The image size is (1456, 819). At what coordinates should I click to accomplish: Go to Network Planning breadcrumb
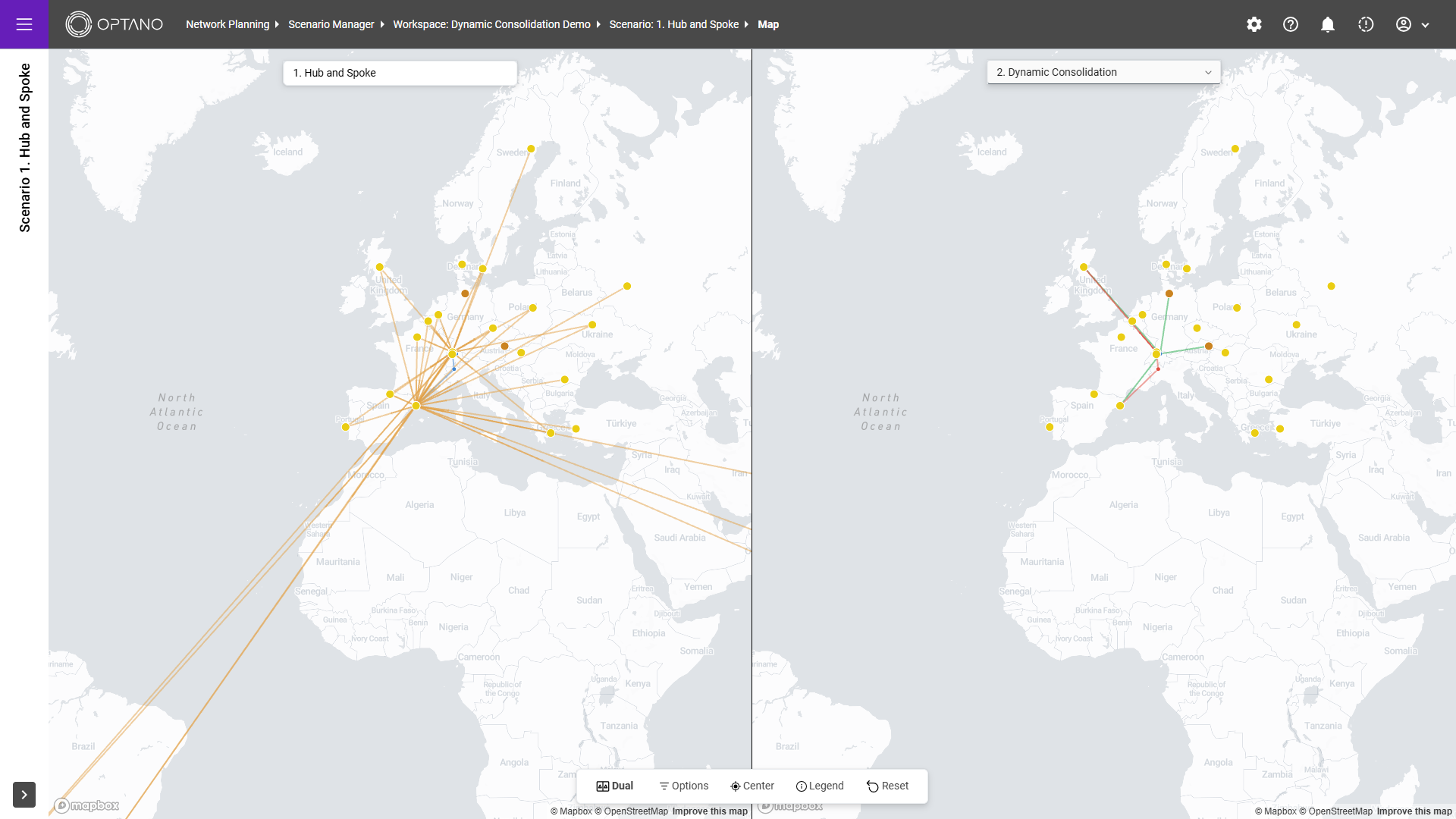227,24
